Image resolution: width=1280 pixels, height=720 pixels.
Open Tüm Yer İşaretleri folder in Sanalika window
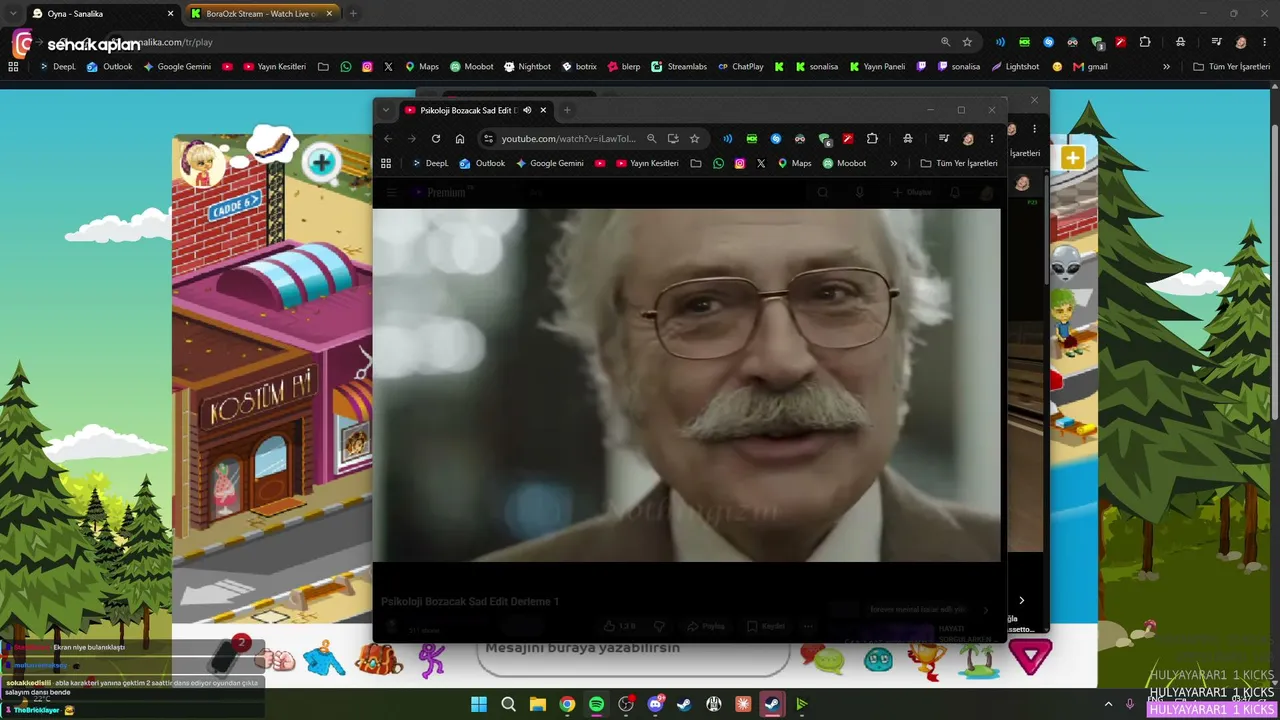[x=1234, y=67]
